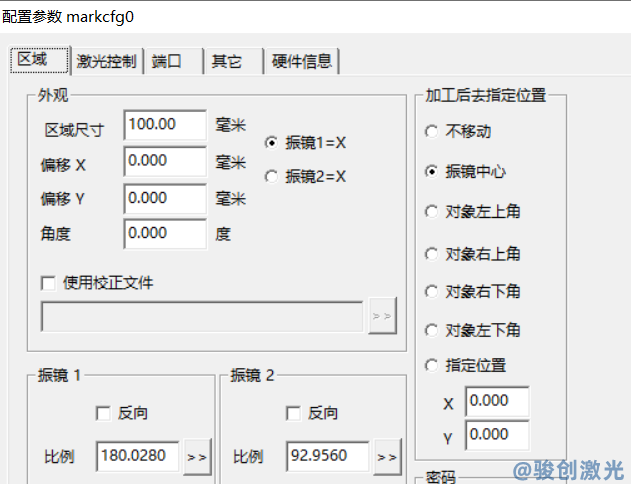Click the 指定位置 X input field
631x484 pixels.
[x=497, y=401]
